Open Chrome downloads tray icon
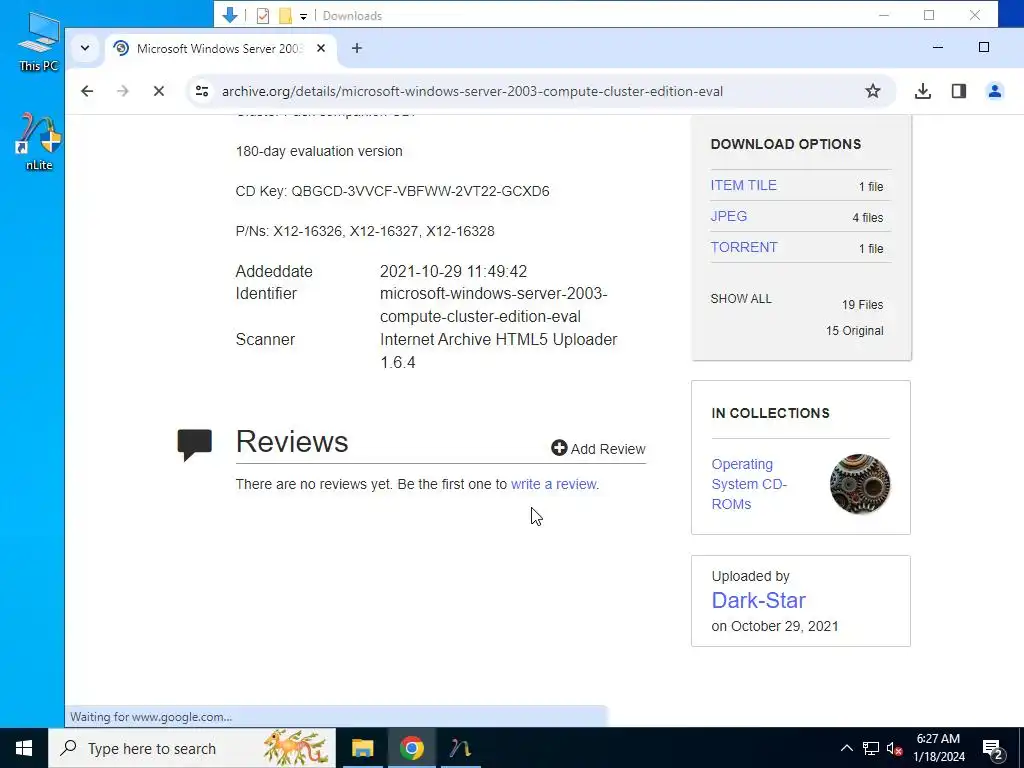This screenshot has width=1024, height=768. coord(923,91)
